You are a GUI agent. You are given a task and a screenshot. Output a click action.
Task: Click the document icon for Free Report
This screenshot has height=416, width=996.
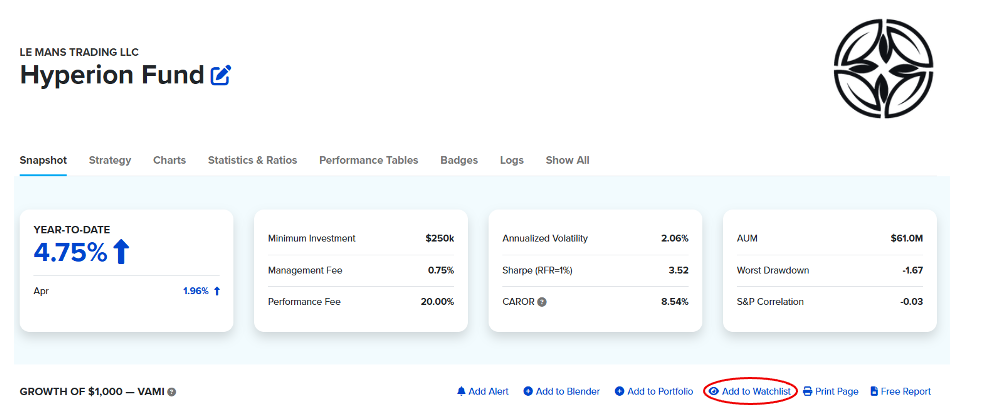pyautogui.click(x=874, y=391)
